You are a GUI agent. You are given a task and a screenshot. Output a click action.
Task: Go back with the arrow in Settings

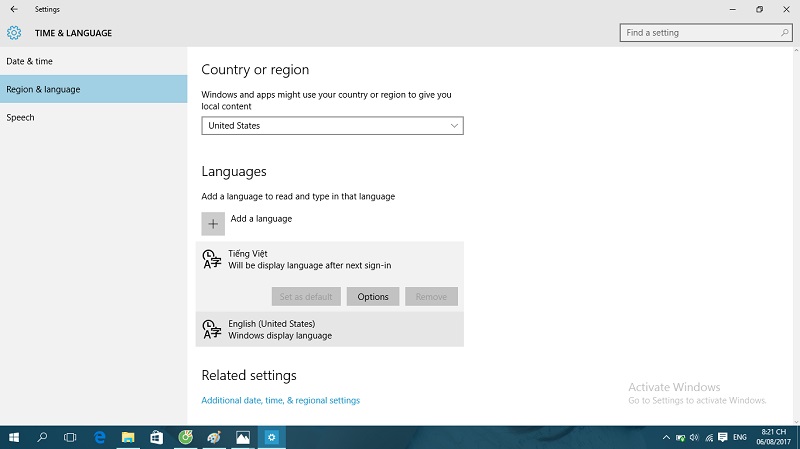14,9
